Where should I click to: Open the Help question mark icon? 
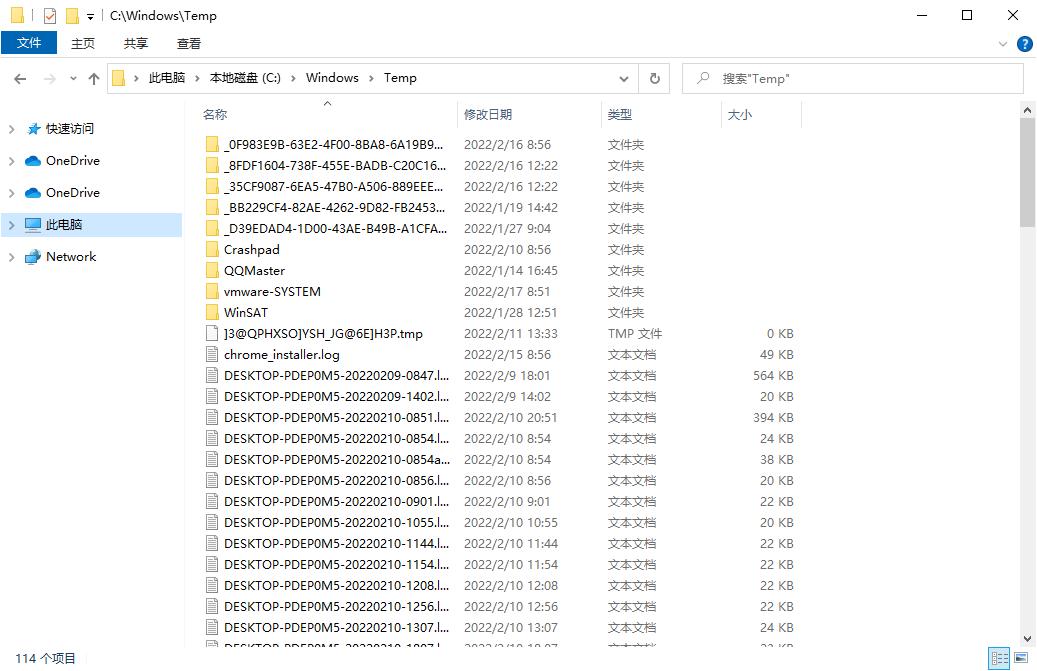point(1024,44)
